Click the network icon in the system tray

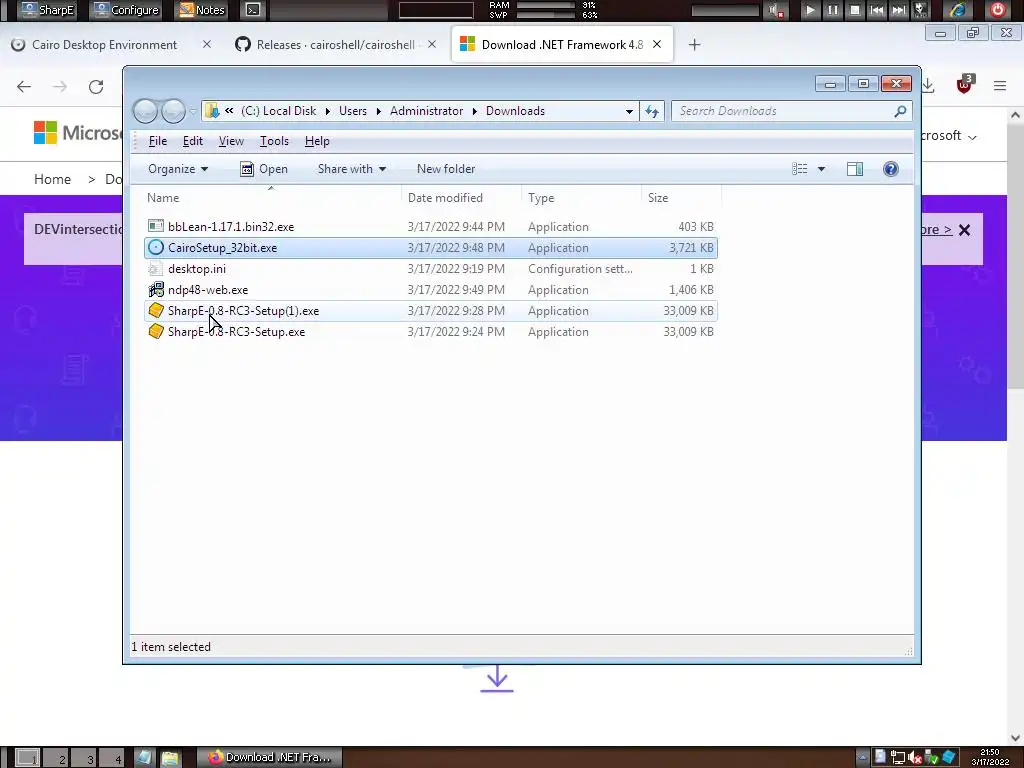click(x=898, y=758)
